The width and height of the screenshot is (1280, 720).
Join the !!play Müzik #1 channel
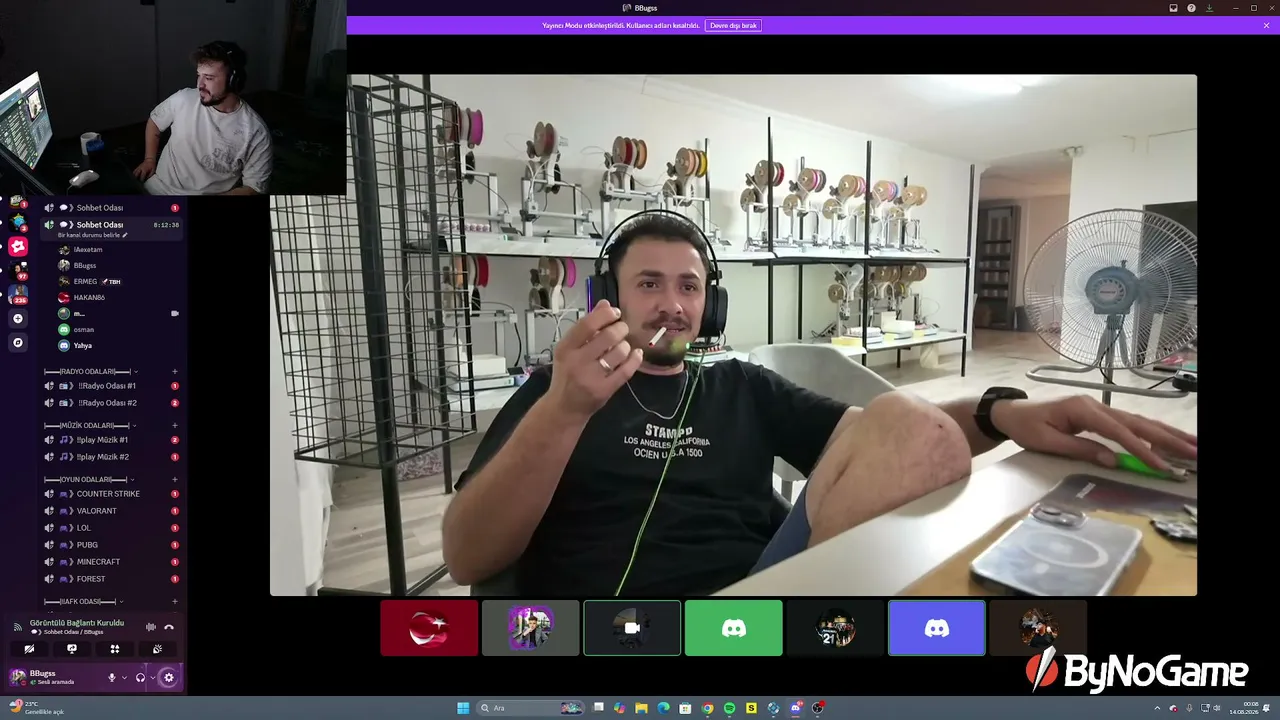point(111,440)
